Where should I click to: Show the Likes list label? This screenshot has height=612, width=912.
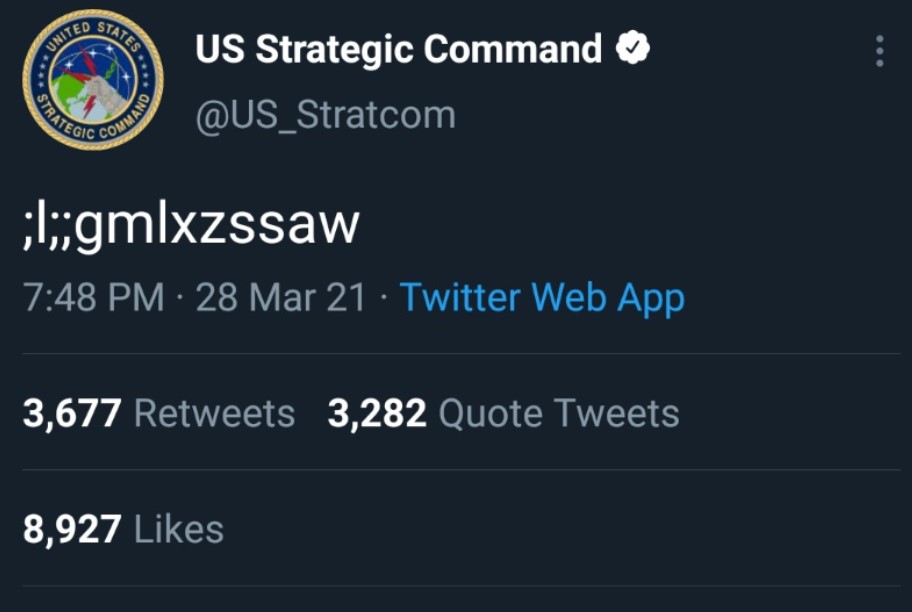[178, 529]
